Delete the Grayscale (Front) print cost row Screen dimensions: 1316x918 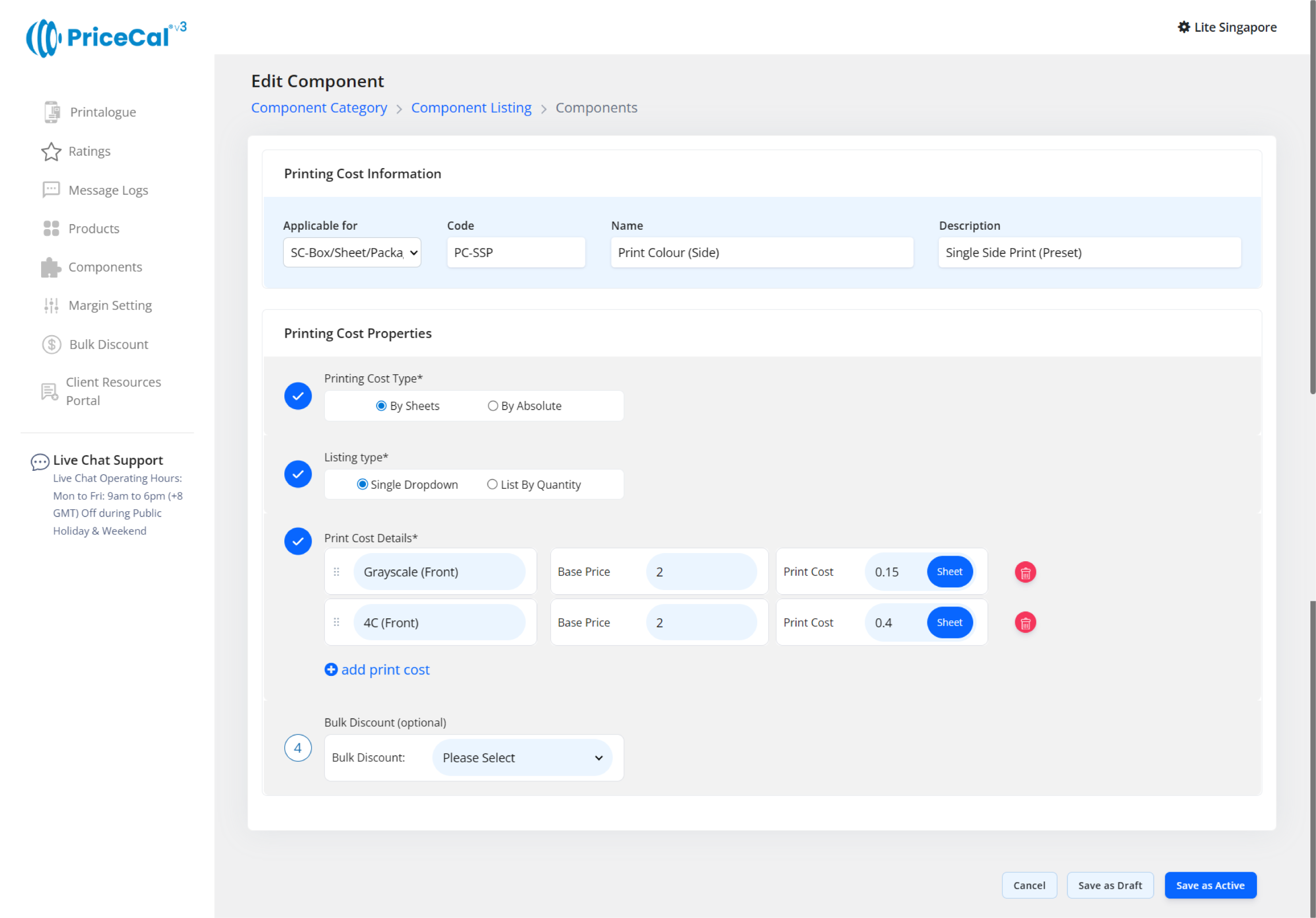(1025, 572)
